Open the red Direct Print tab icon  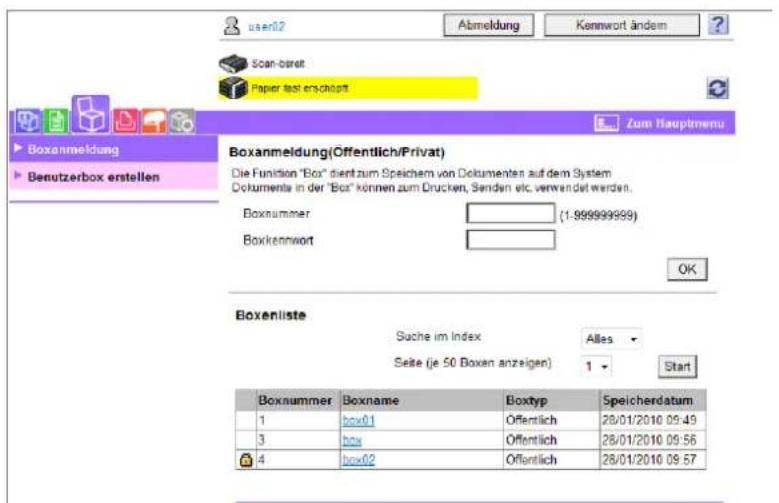click(x=126, y=121)
